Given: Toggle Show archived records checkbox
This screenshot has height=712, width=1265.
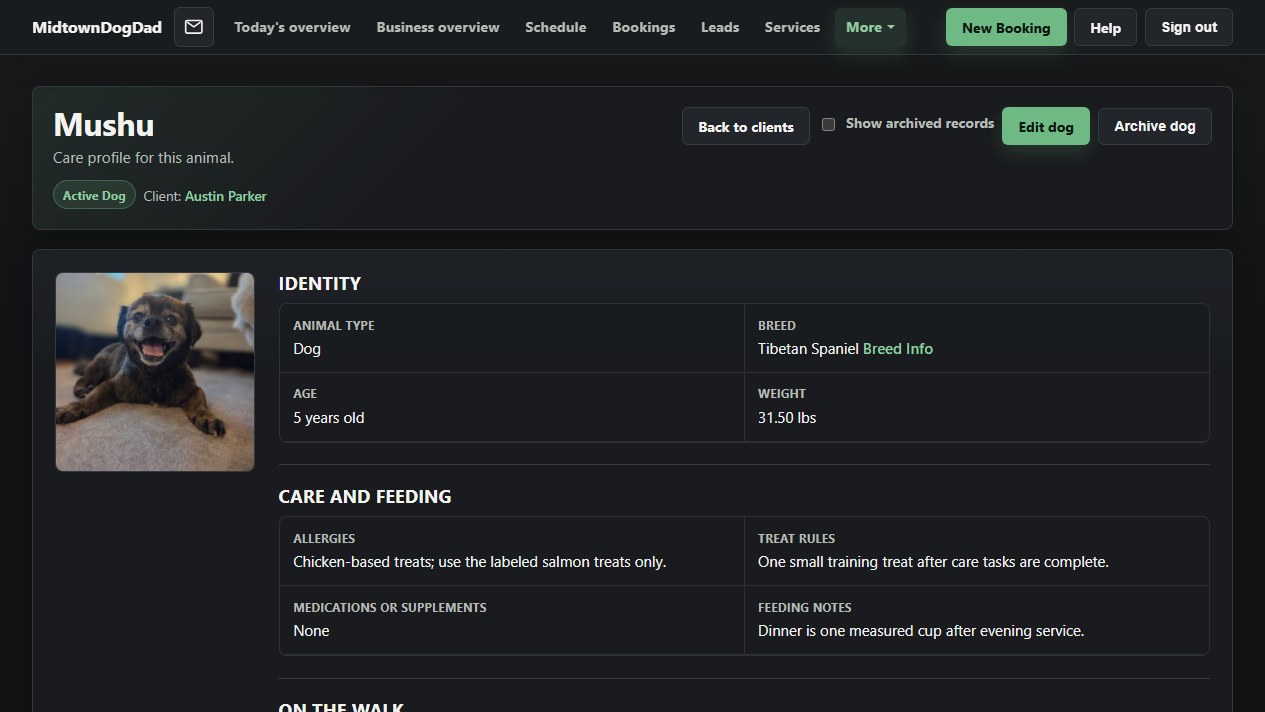Looking at the screenshot, I should click(828, 124).
